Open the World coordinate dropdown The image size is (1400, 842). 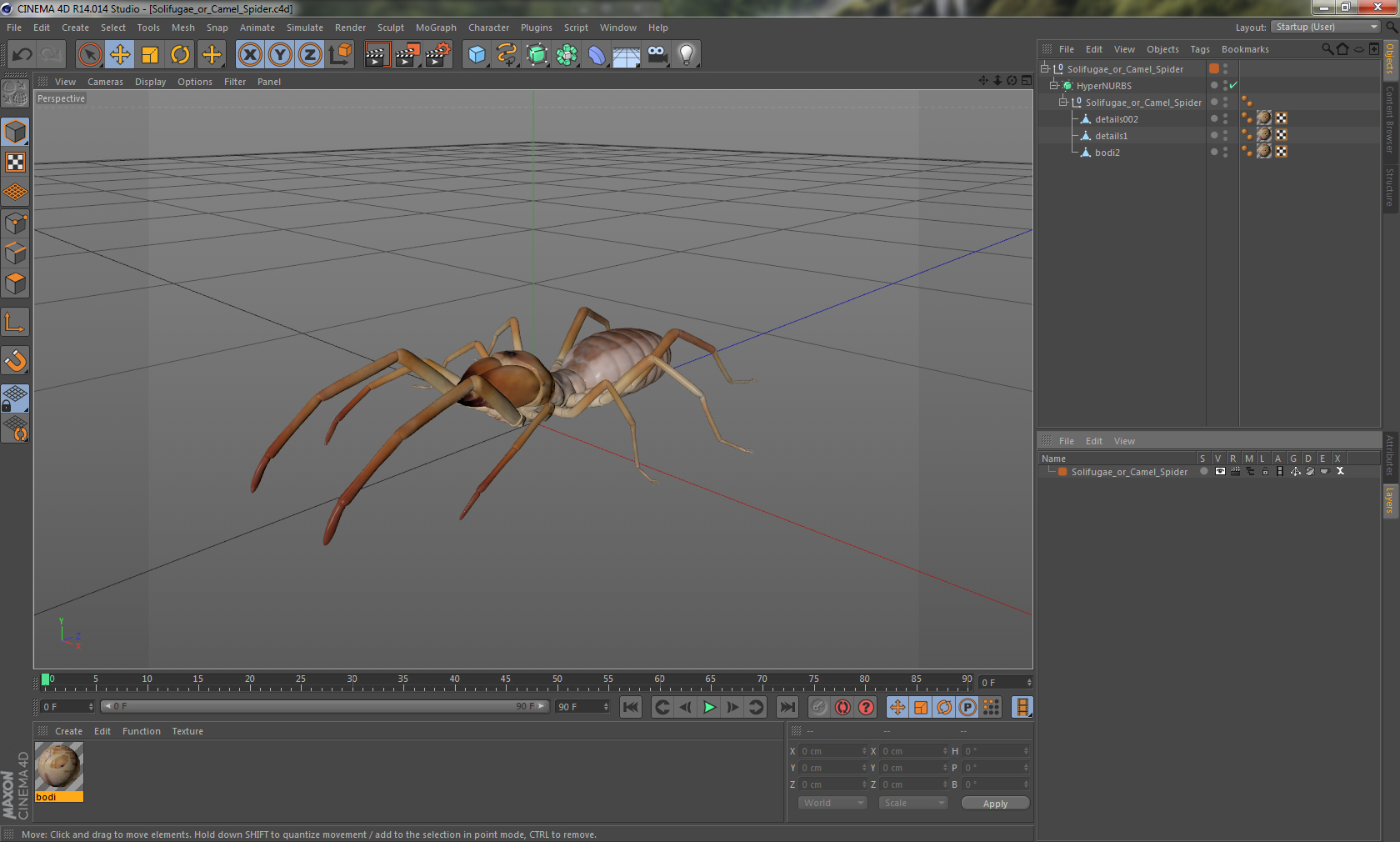pyautogui.click(x=832, y=803)
